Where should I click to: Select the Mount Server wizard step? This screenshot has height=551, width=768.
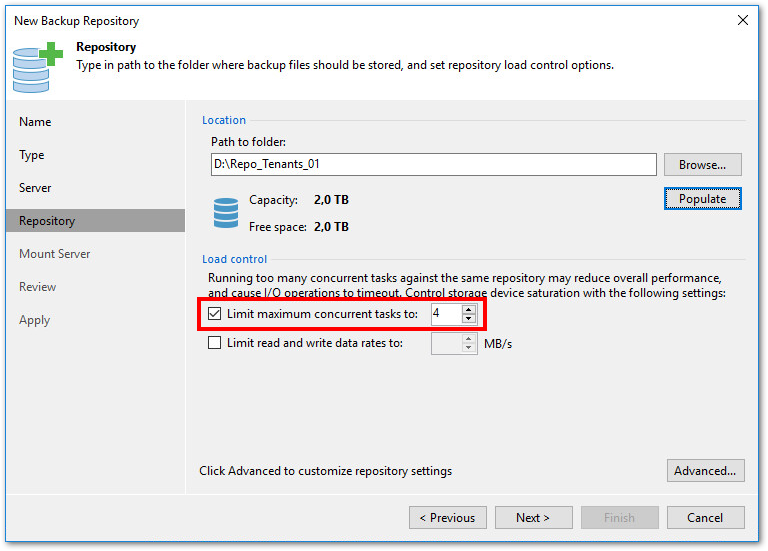55,254
